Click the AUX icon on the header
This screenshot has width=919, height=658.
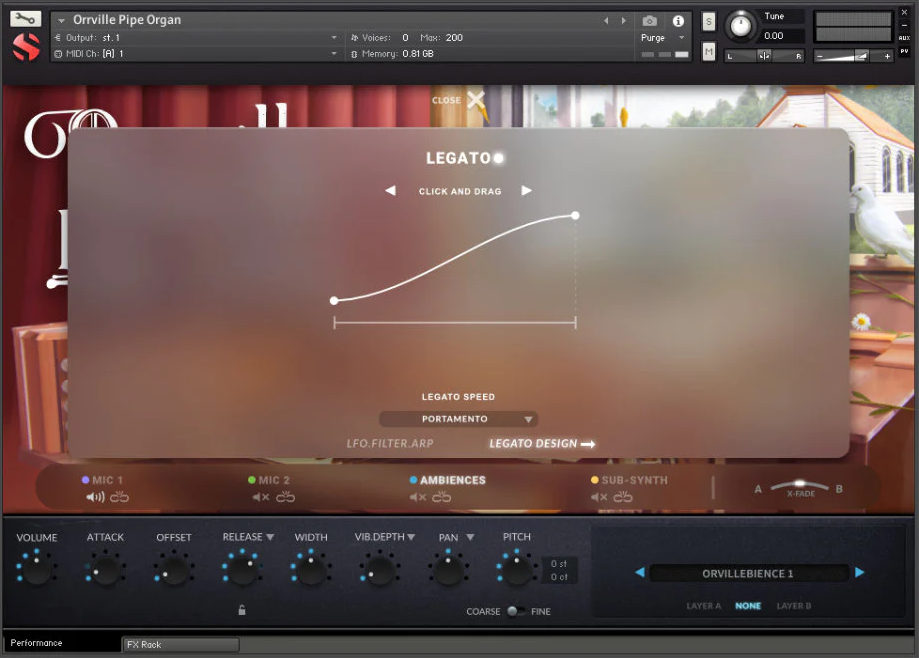click(x=904, y=38)
